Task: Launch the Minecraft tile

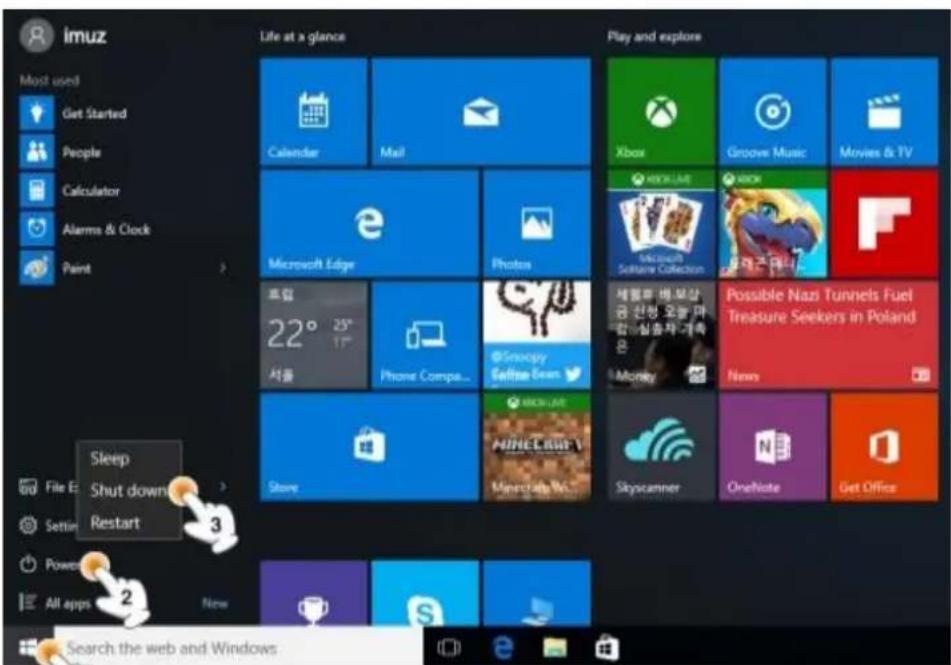Action: (x=537, y=447)
